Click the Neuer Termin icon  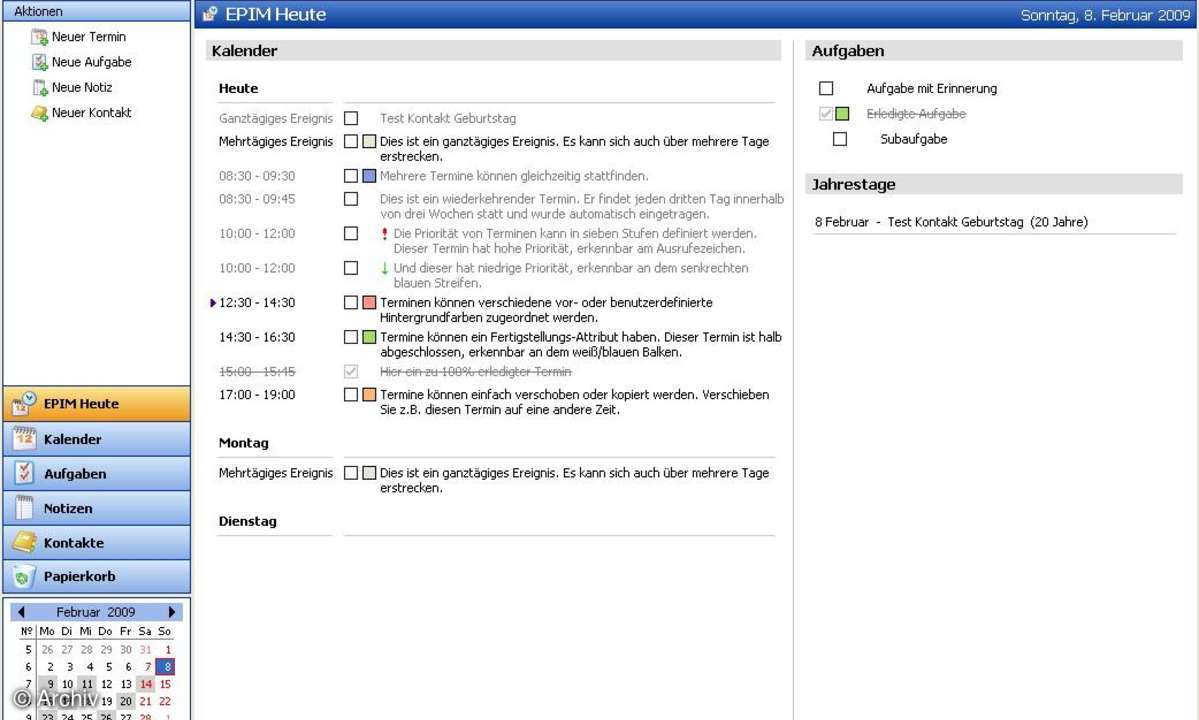pos(39,37)
